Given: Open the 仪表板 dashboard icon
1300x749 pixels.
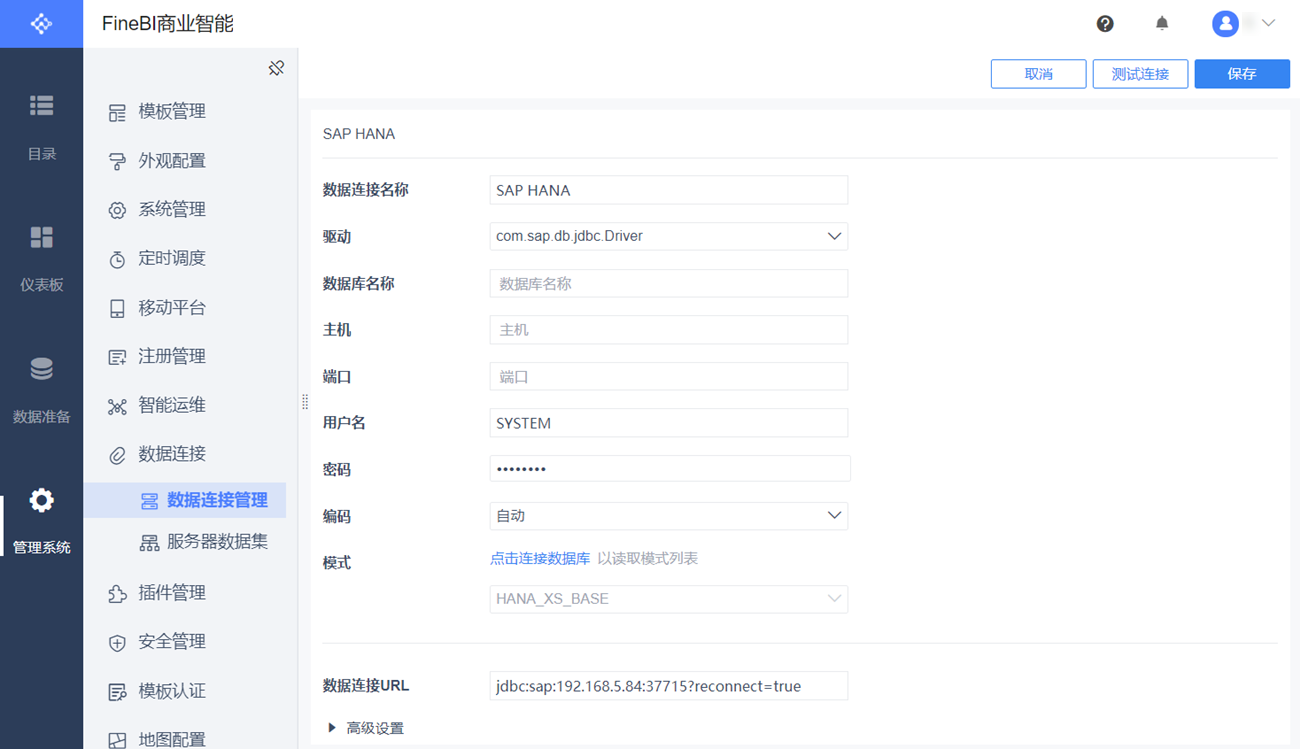Looking at the screenshot, I should pos(41,237).
